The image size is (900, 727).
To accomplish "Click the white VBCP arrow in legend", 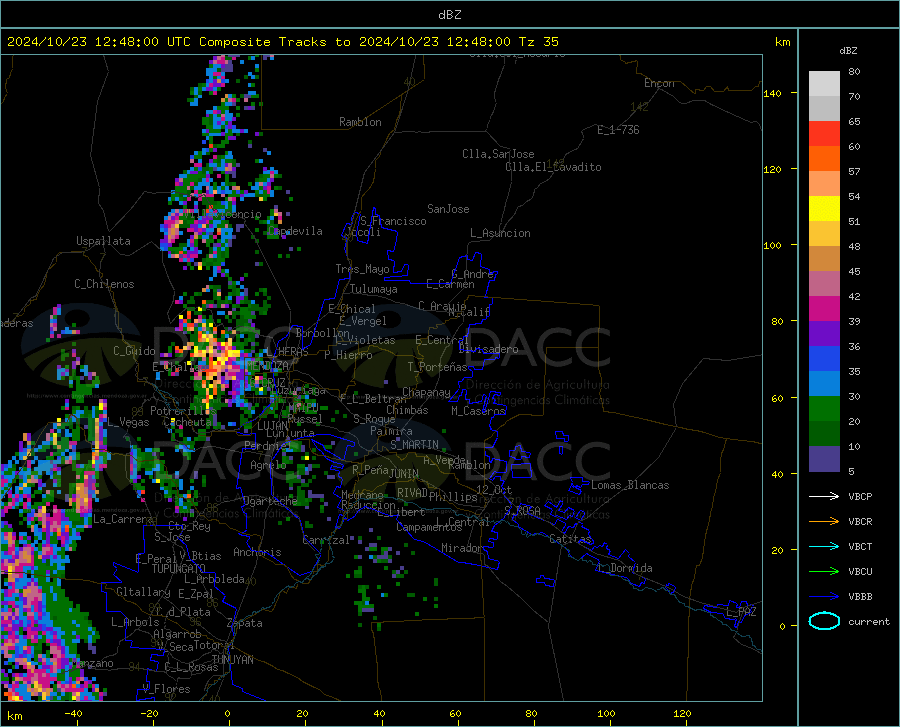I will pyautogui.click(x=824, y=496).
